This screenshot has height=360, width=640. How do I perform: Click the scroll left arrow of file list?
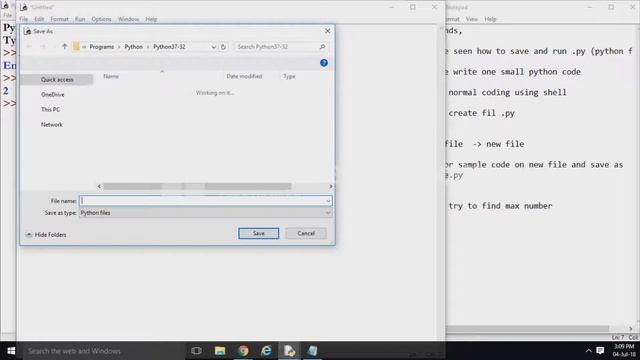coord(99,187)
